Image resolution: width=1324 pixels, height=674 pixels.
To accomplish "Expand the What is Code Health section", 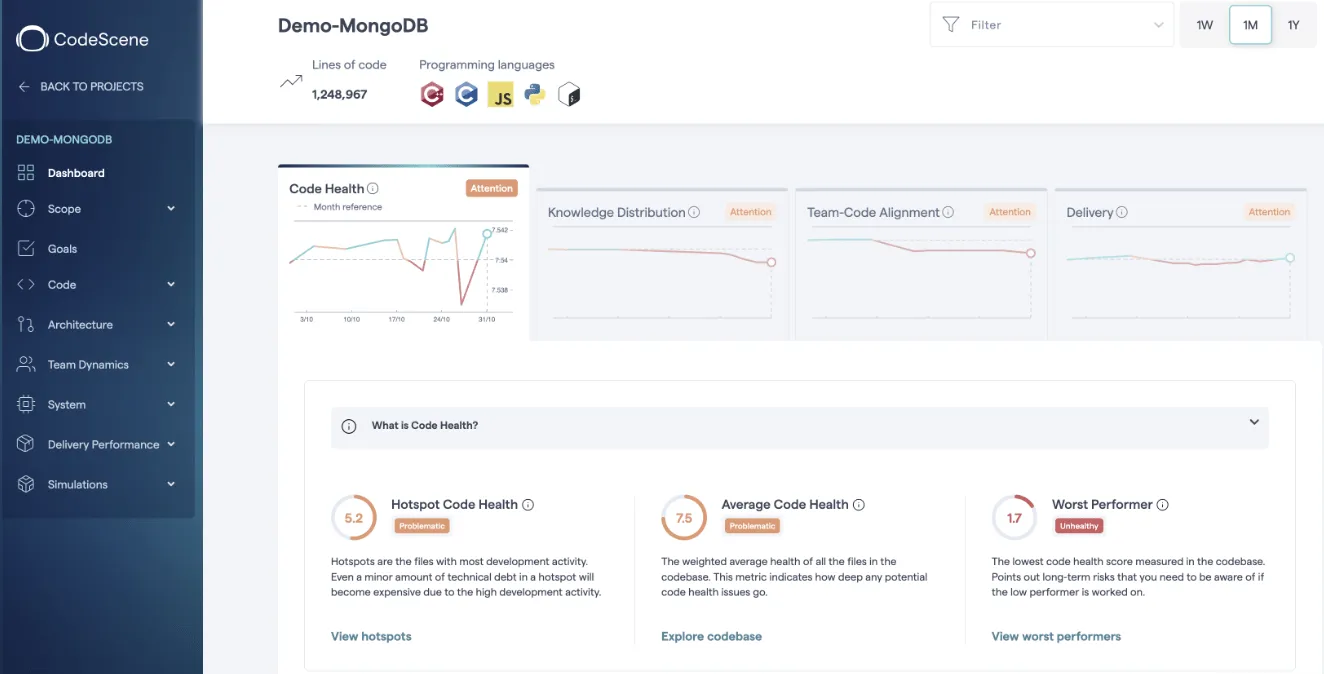I will coord(1254,422).
